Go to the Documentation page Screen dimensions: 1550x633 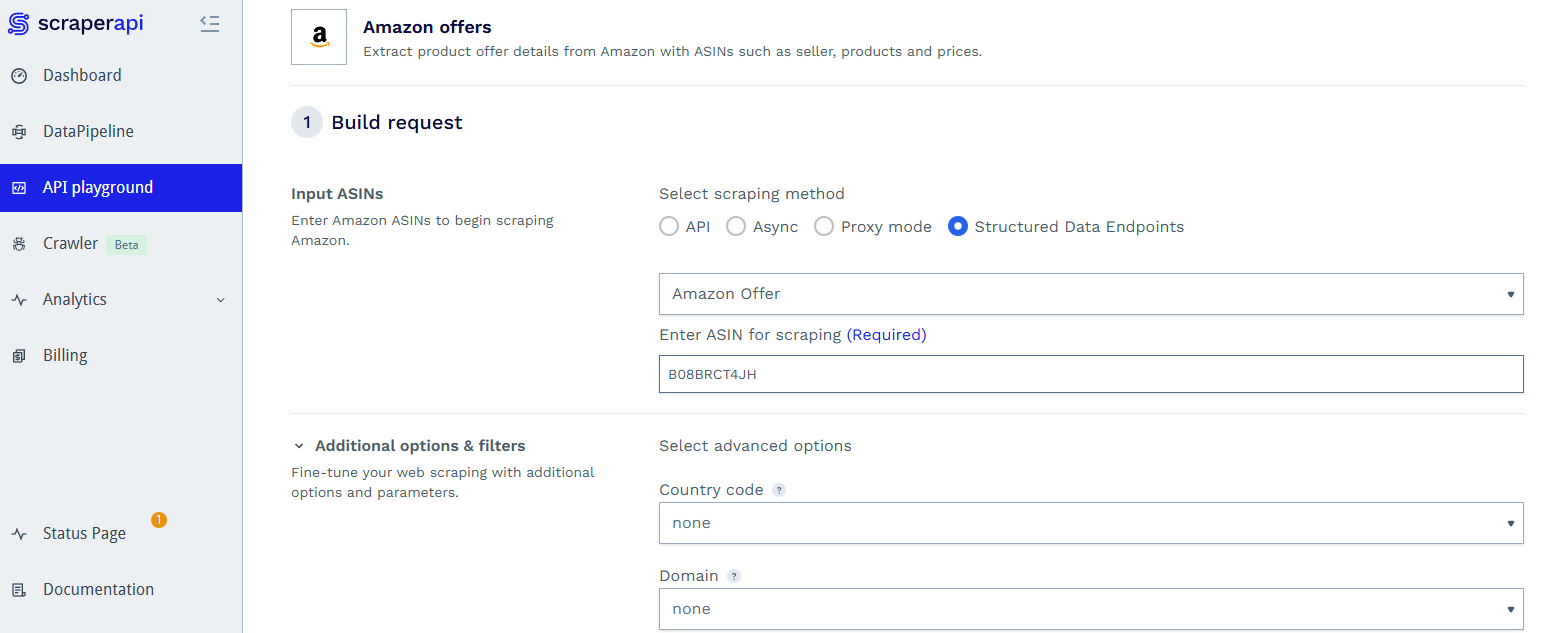(98, 589)
